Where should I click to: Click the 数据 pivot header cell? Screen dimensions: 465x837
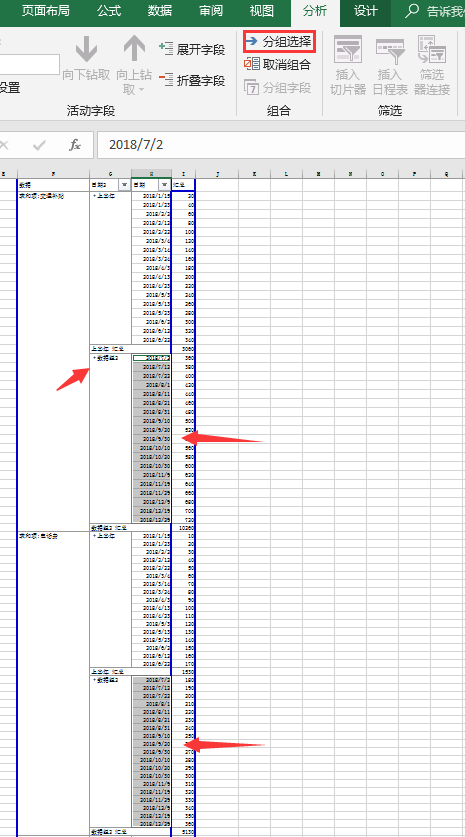[53, 185]
